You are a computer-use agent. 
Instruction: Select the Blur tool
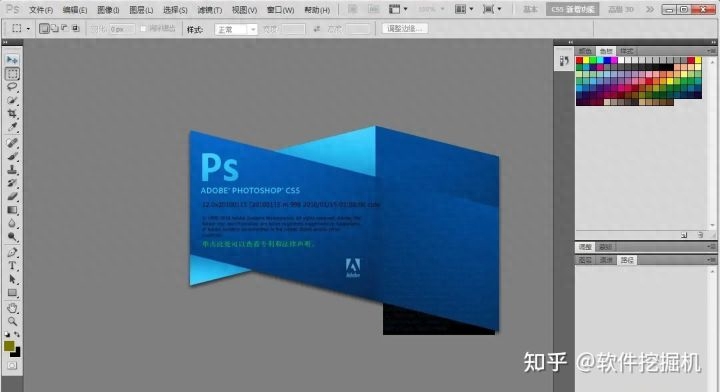(x=12, y=224)
